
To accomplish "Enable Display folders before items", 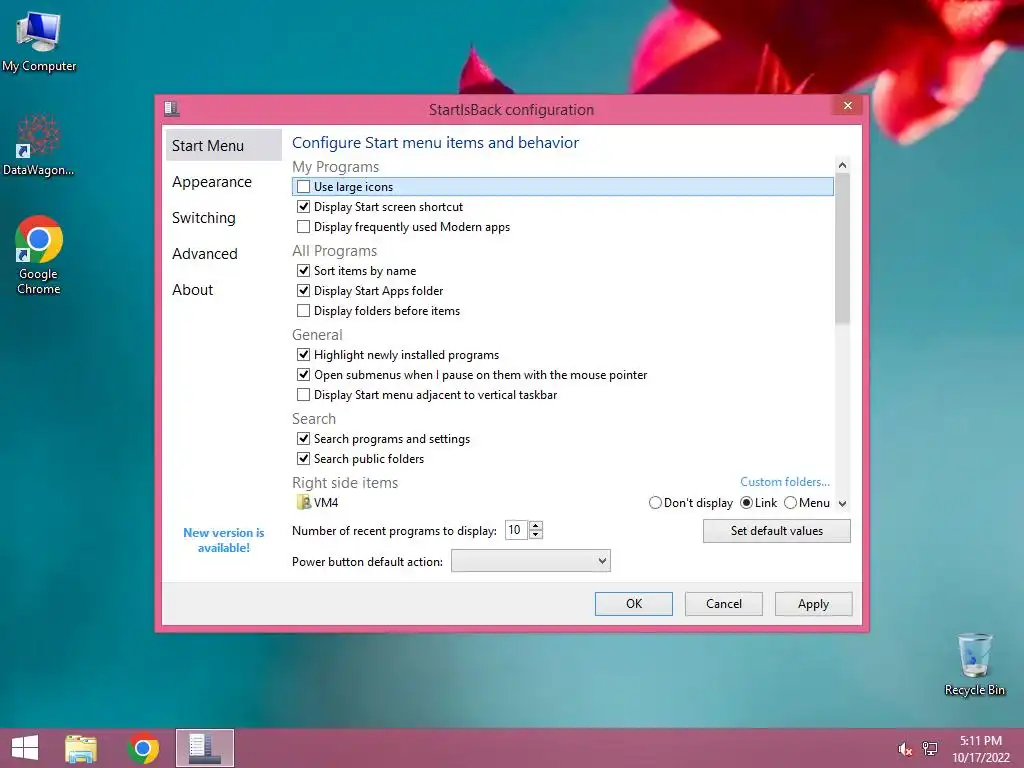I will click(x=303, y=311).
